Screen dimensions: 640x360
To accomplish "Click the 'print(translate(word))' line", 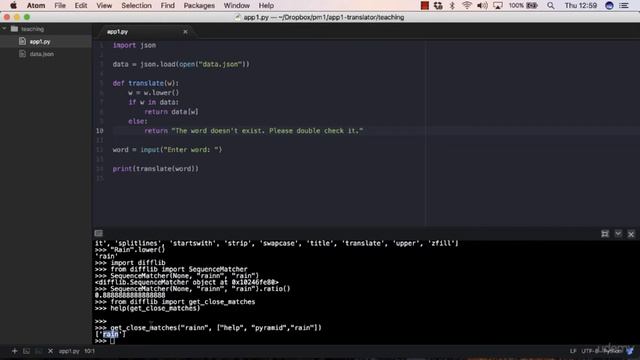I will (156, 169).
